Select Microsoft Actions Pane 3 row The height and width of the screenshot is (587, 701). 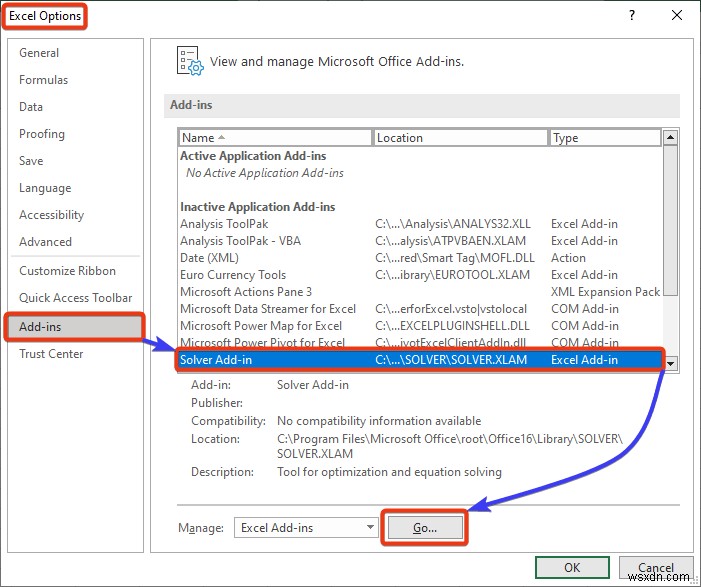point(420,291)
